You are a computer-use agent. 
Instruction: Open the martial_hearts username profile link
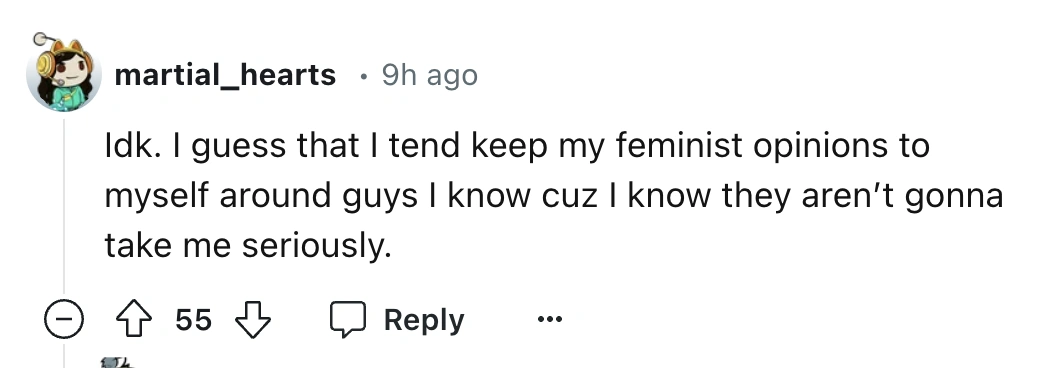[x=225, y=75]
